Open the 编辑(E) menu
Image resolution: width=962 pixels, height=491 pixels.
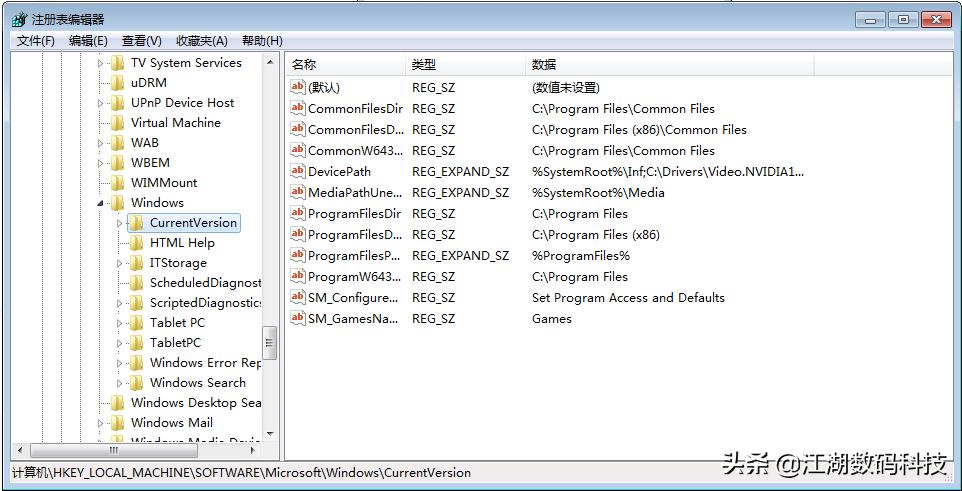coord(88,41)
